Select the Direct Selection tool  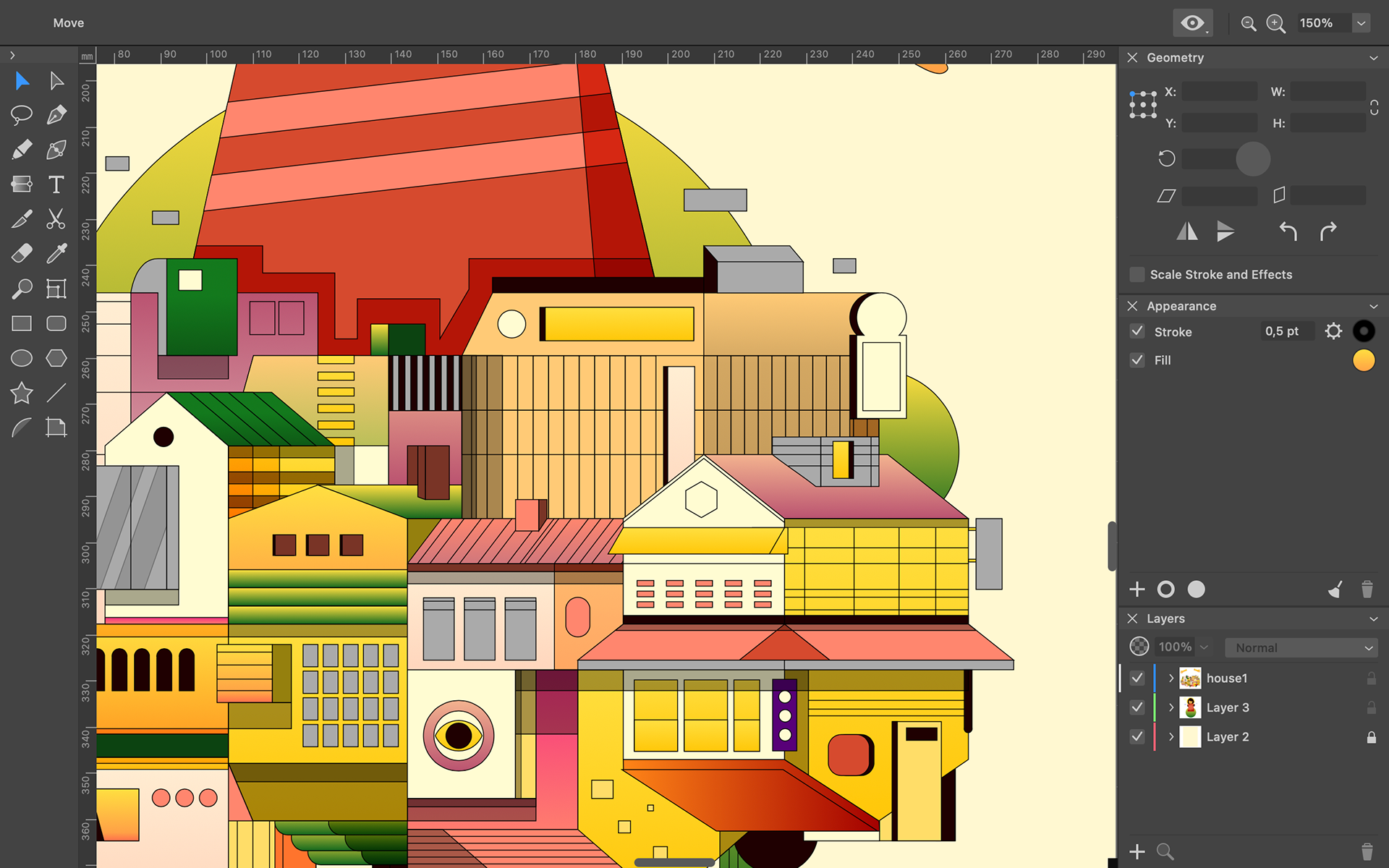56,80
